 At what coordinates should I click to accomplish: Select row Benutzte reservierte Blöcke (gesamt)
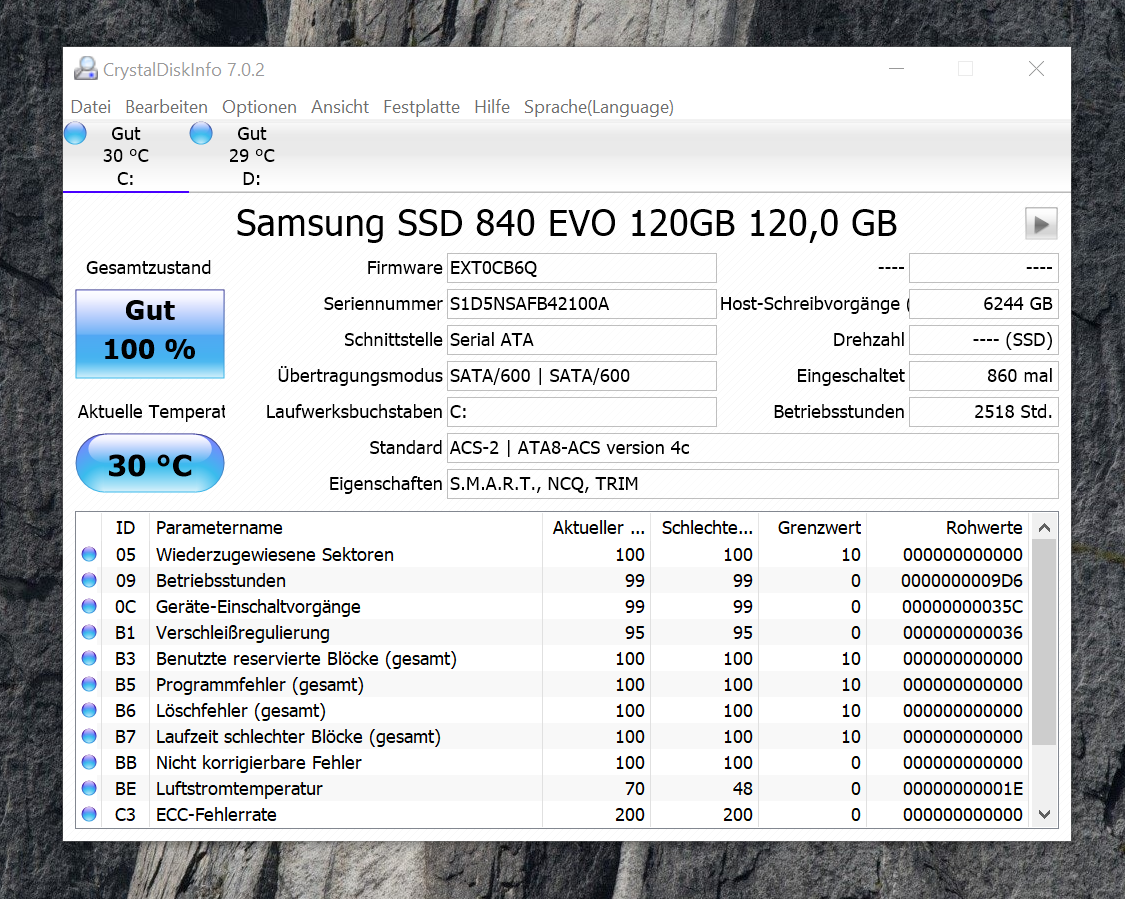coord(553,659)
